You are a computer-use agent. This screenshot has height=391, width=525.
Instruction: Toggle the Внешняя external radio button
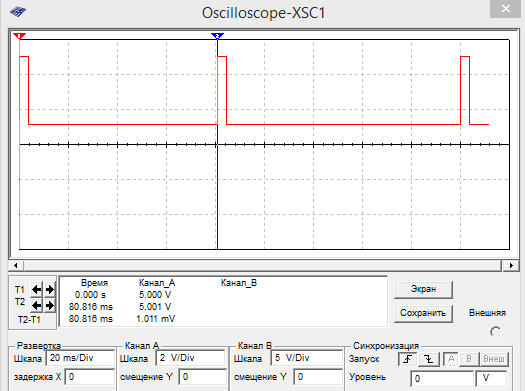tap(495, 332)
